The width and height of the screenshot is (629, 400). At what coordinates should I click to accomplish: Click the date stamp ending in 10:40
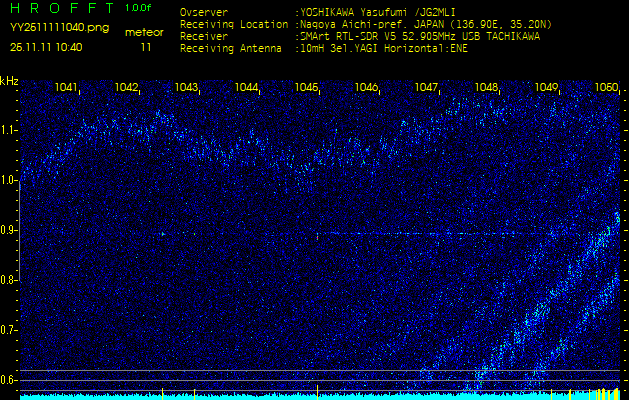[46, 47]
